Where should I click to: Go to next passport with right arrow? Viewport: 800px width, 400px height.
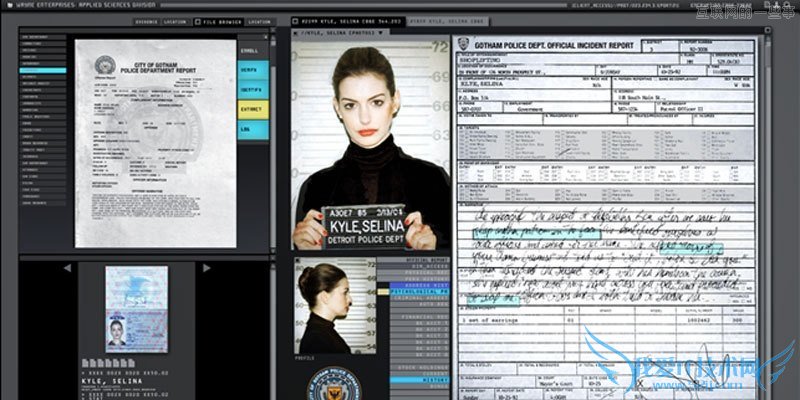coord(207,268)
